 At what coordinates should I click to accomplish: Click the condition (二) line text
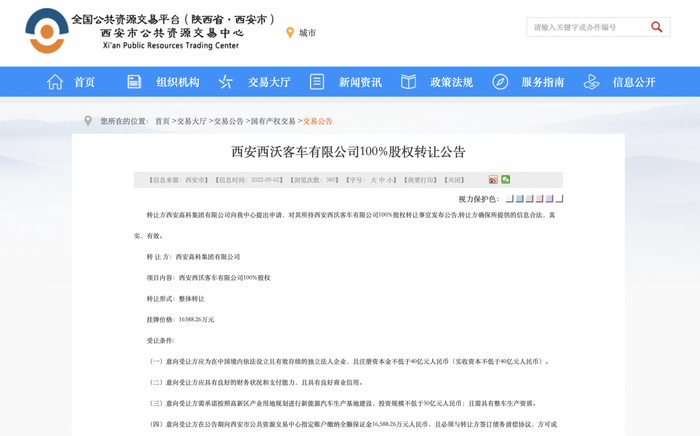[x=256, y=382]
